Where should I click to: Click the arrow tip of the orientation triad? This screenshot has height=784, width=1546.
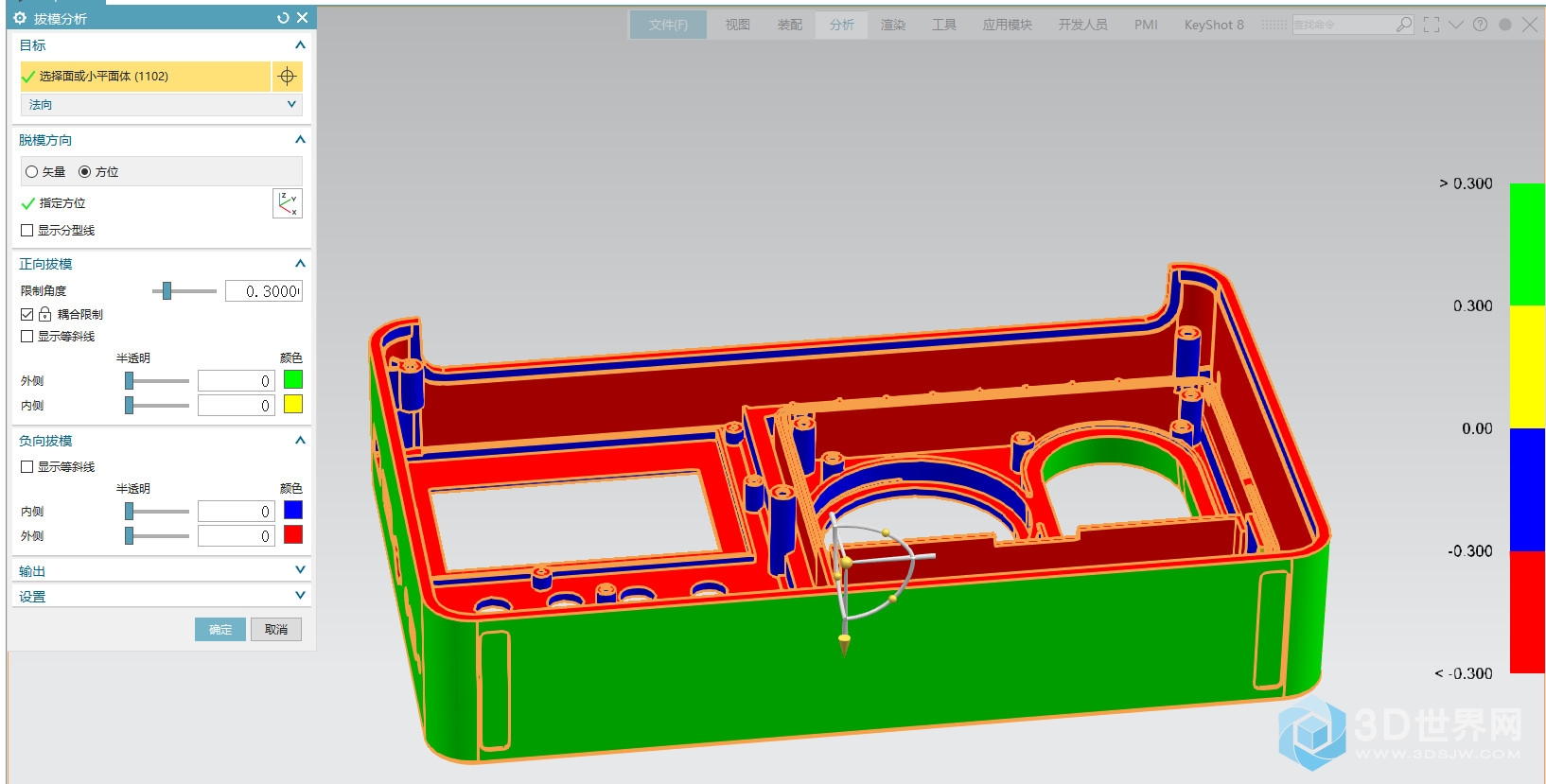click(x=844, y=645)
